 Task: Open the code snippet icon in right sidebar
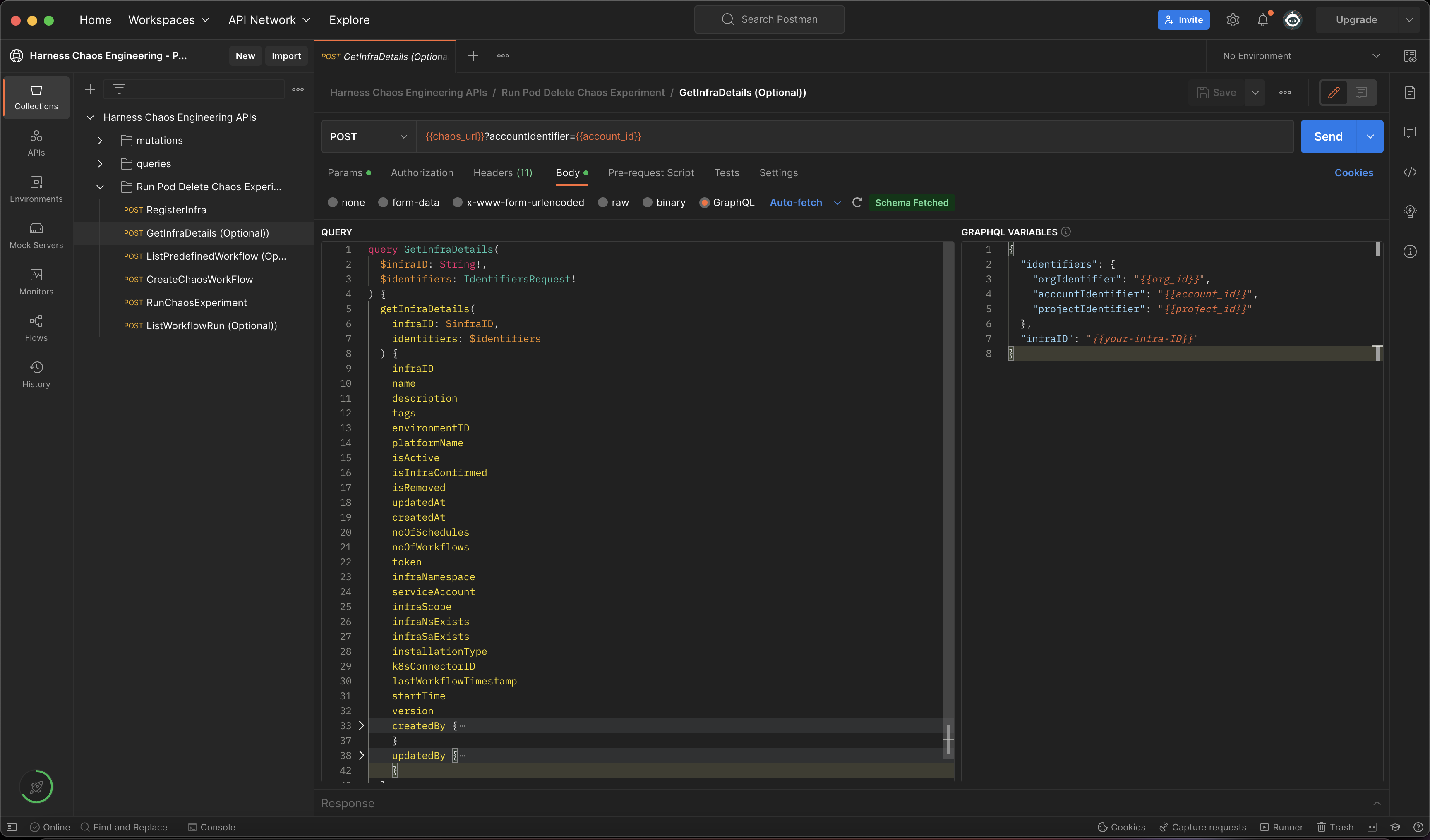[x=1410, y=172]
